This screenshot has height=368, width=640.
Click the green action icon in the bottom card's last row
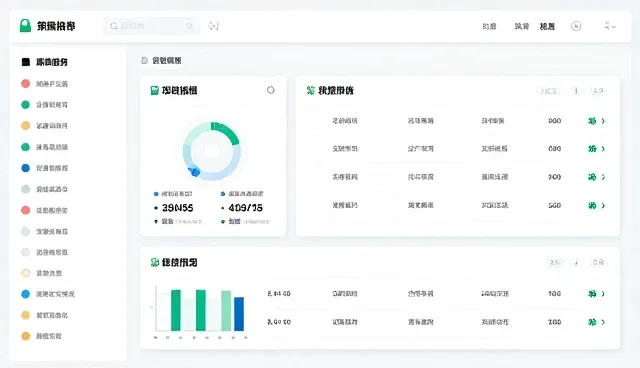(592, 322)
